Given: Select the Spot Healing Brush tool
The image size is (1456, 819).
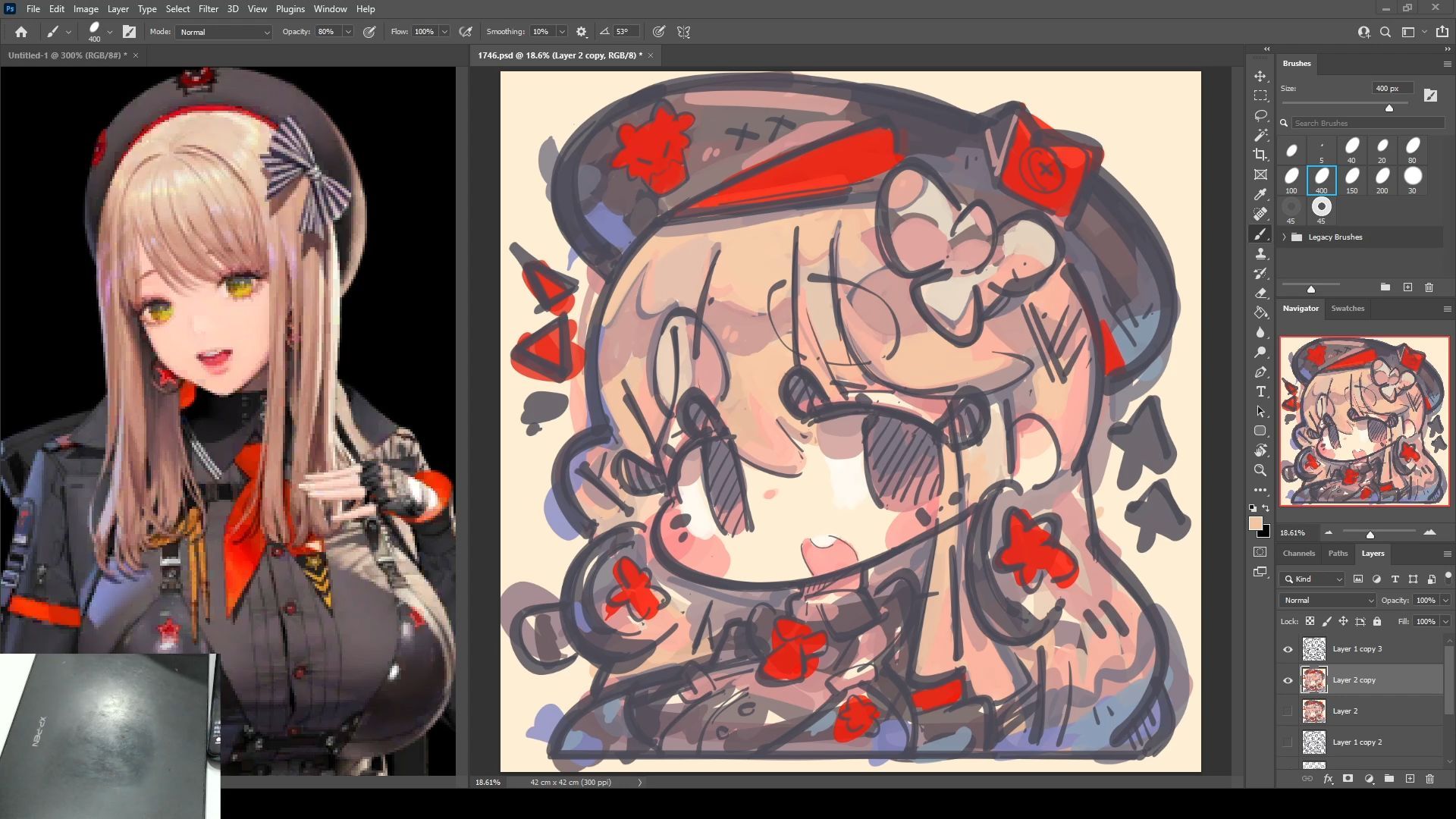Looking at the screenshot, I should 1260,215.
